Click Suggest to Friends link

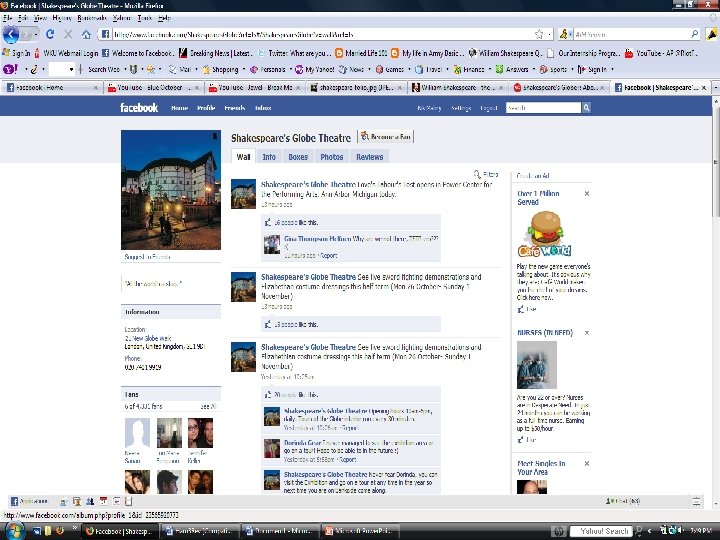coord(147,257)
